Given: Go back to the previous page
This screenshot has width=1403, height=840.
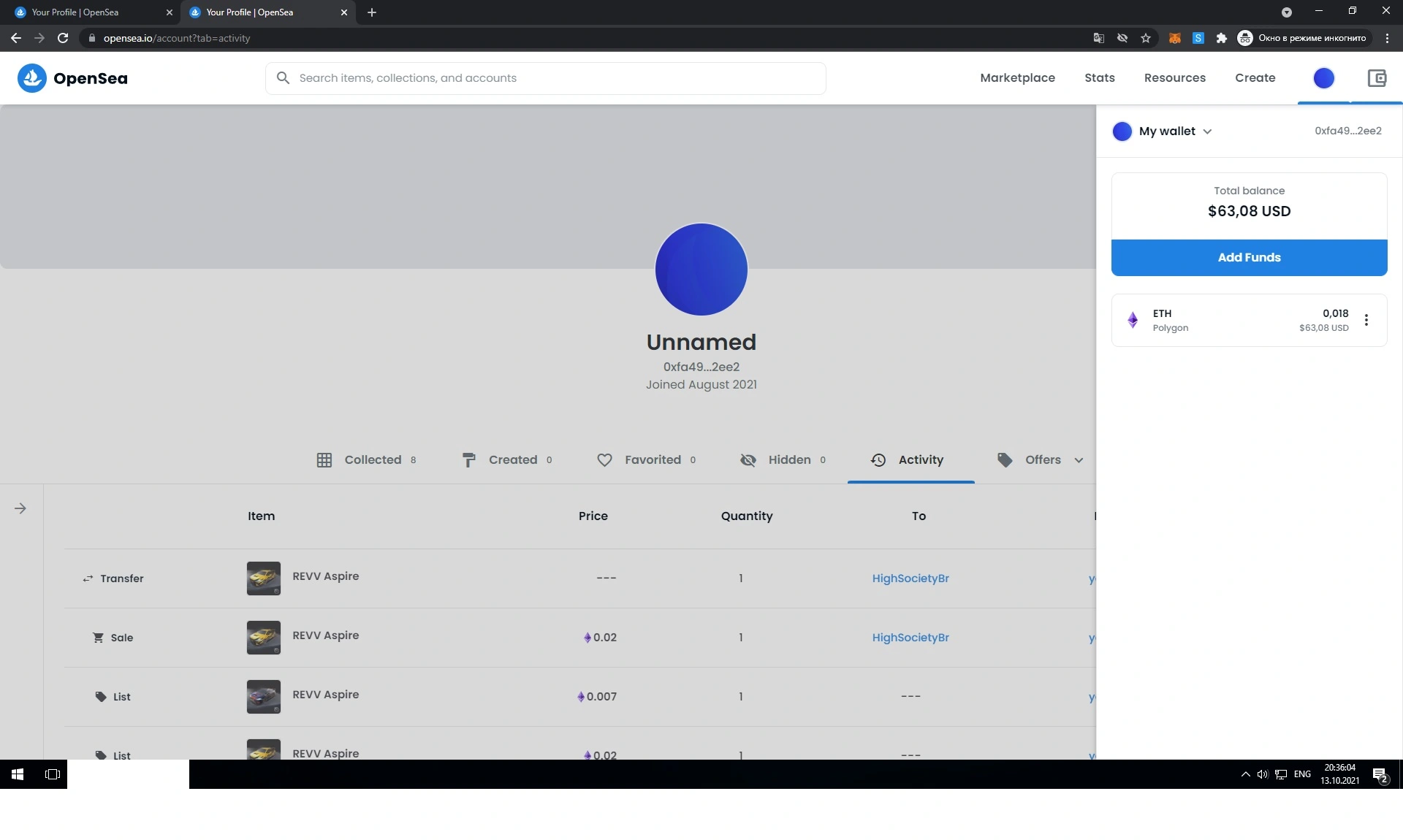Looking at the screenshot, I should (x=16, y=38).
